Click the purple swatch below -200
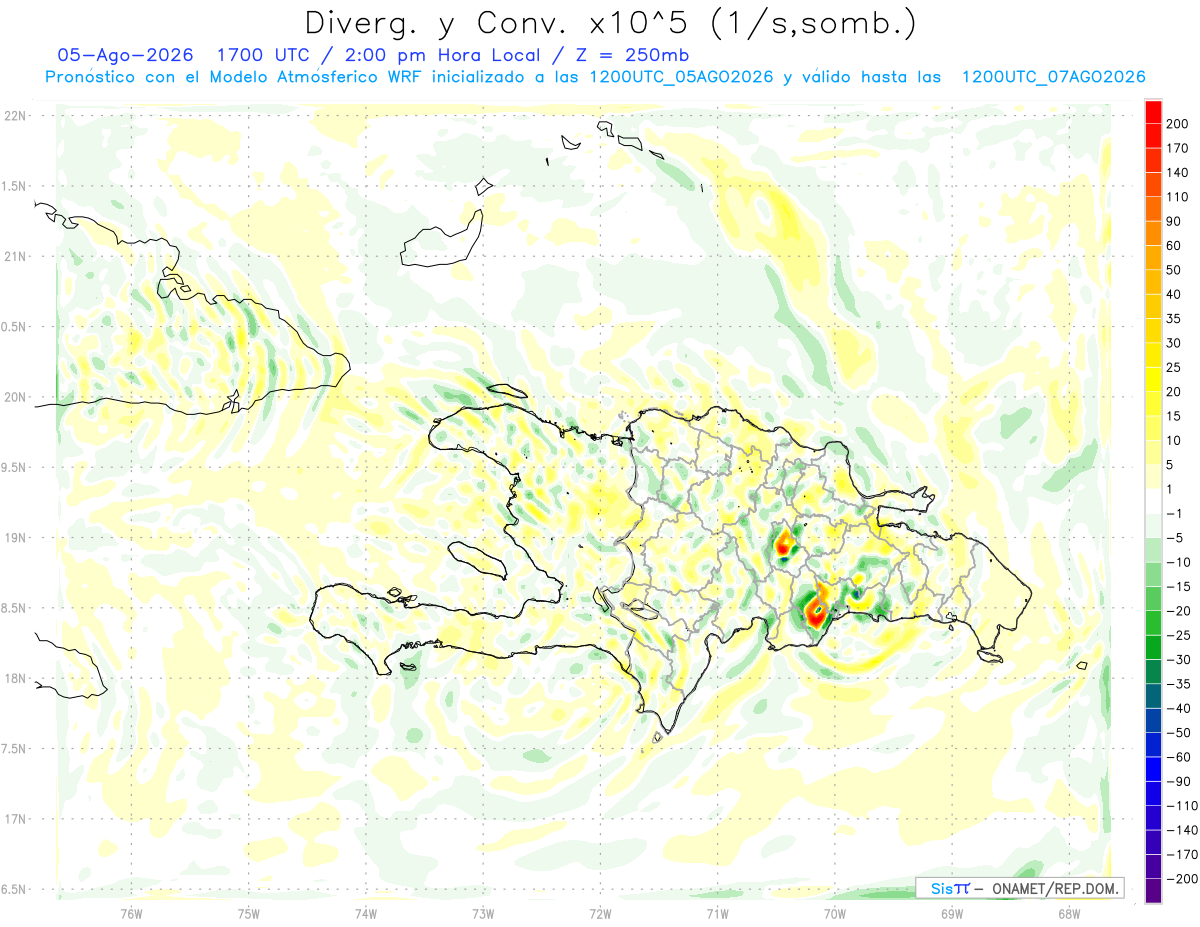This screenshot has width=1200, height=927. 1153,891
